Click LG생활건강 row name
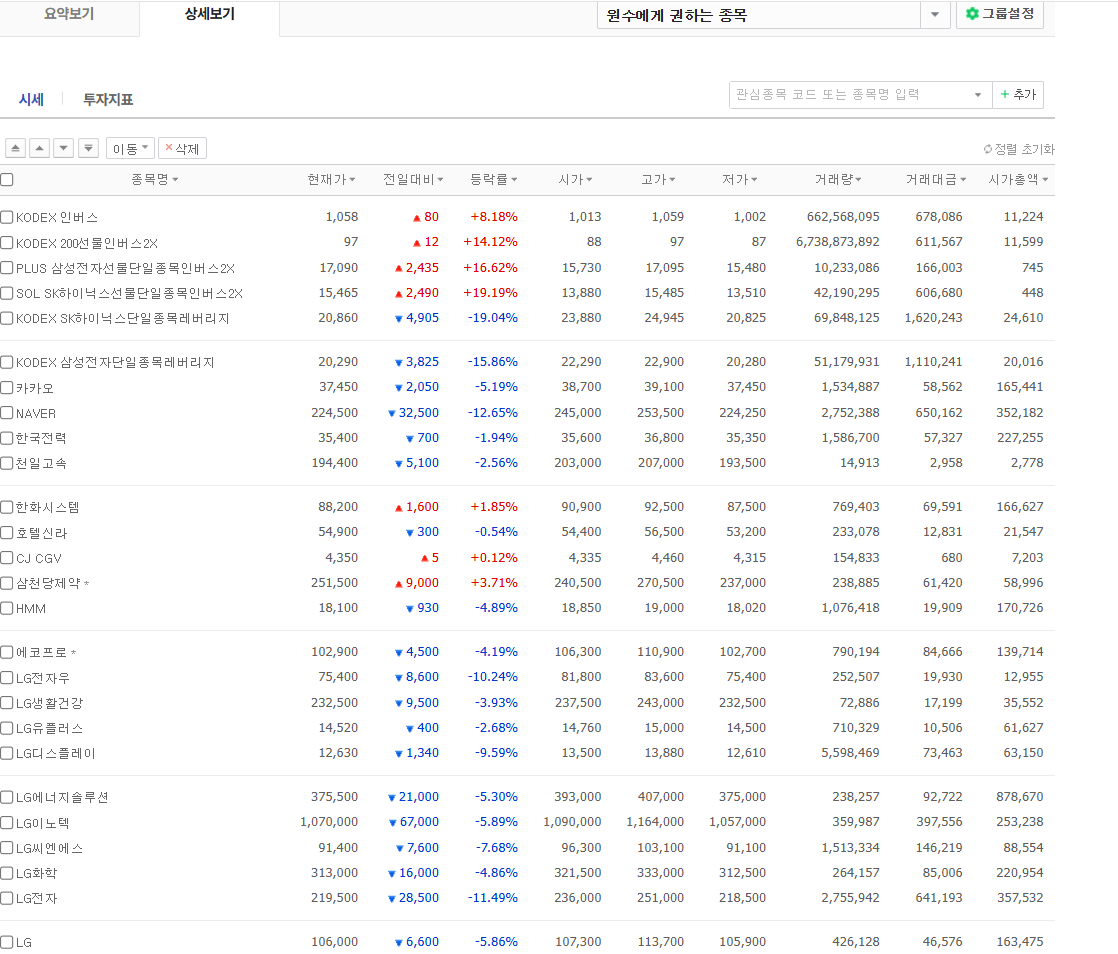 (x=49, y=703)
